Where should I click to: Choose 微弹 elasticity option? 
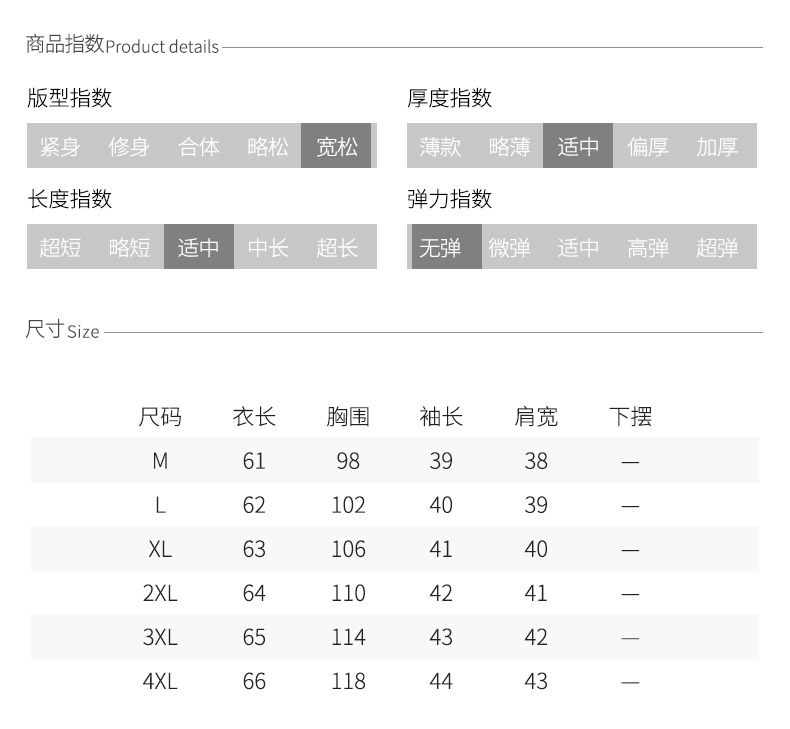pyautogui.click(x=509, y=247)
